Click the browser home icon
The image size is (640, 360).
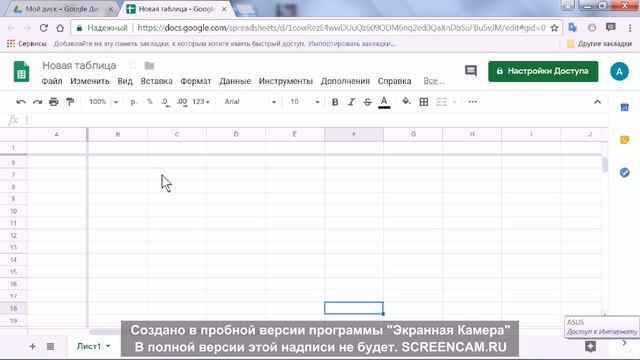coord(60,28)
